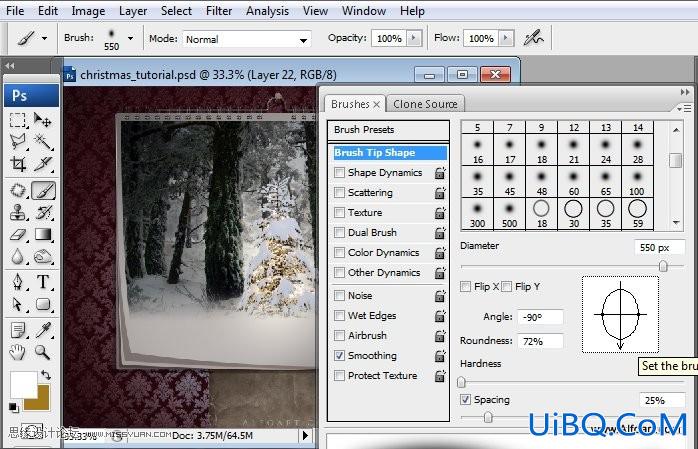
Task: Click the Hardness slider handle
Action: tap(462, 382)
